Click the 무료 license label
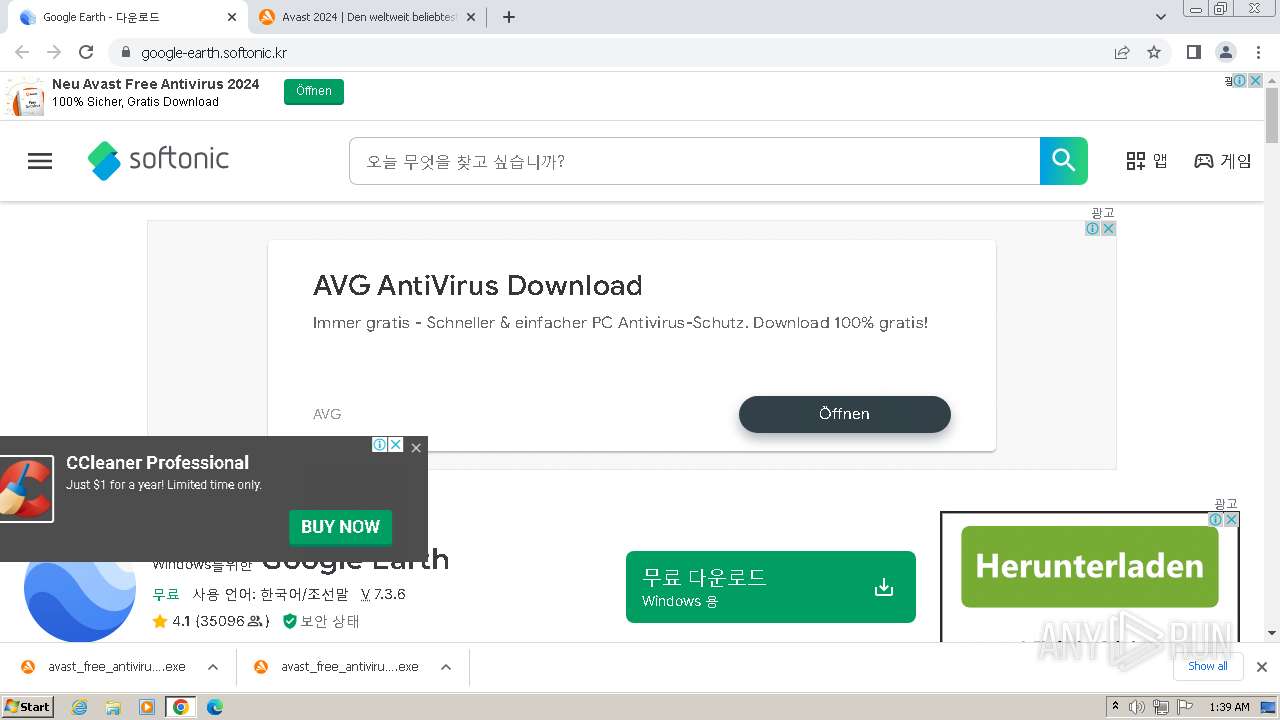Image resolution: width=1280 pixels, height=720 pixels. pyautogui.click(x=166, y=594)
